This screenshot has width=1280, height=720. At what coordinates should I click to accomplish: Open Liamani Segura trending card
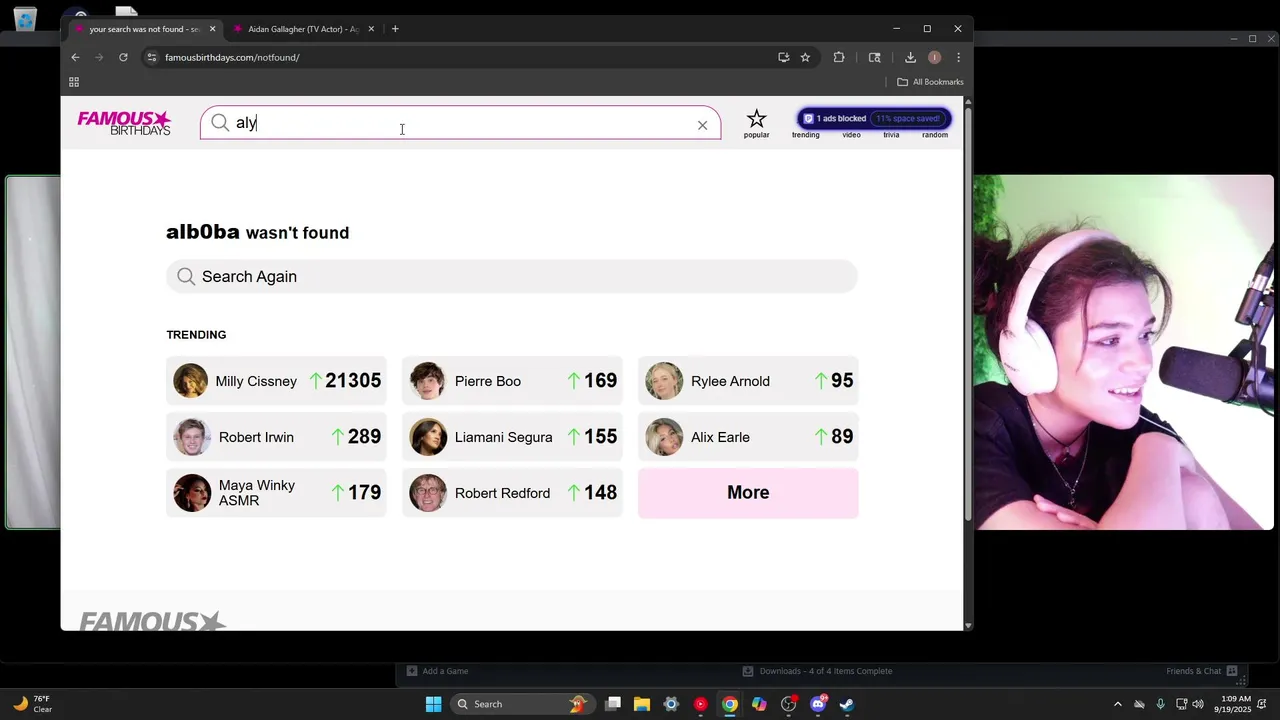click(x=512, y=437)
